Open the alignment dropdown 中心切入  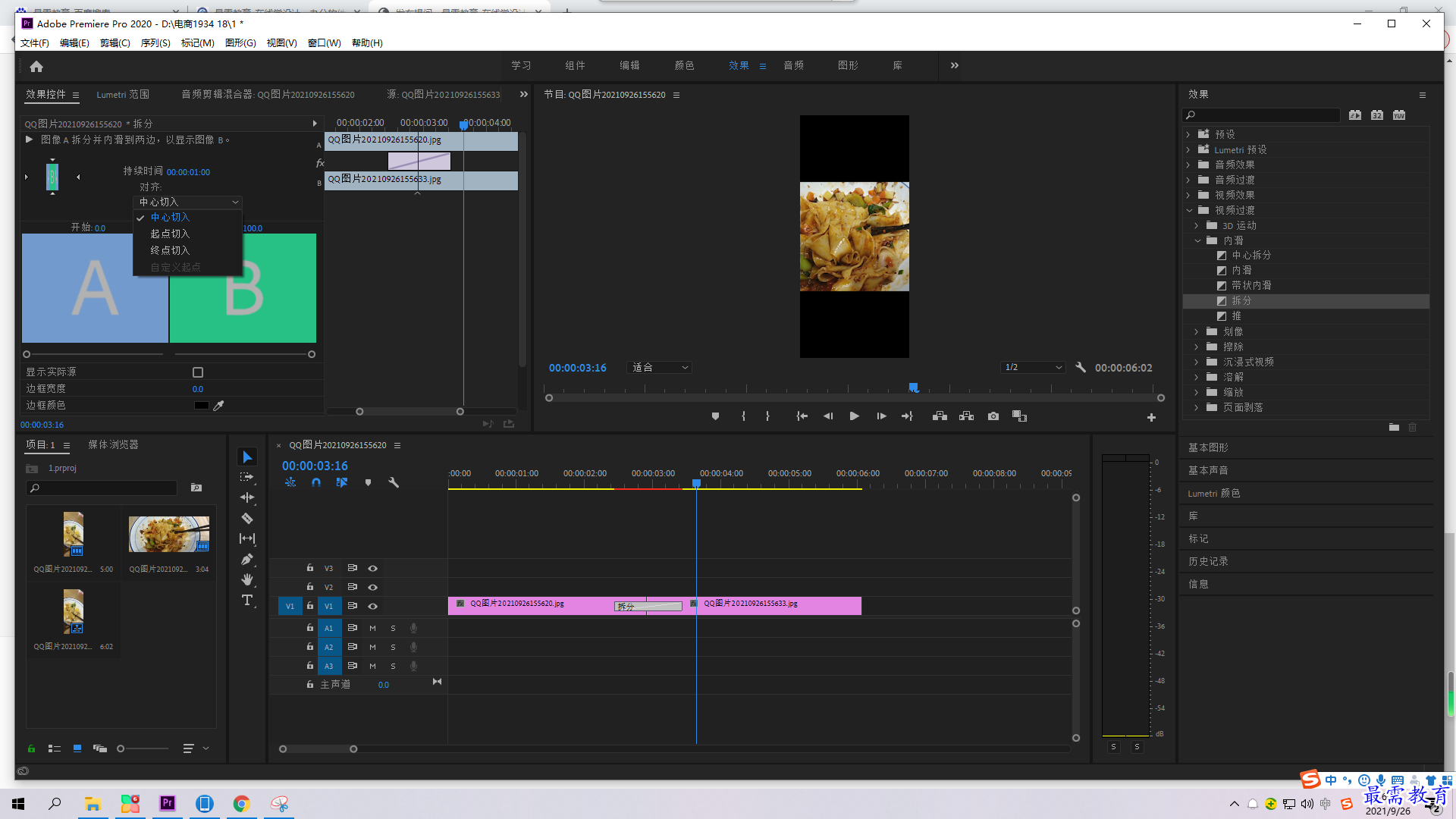pyautogui.click(x=188, y=202)
